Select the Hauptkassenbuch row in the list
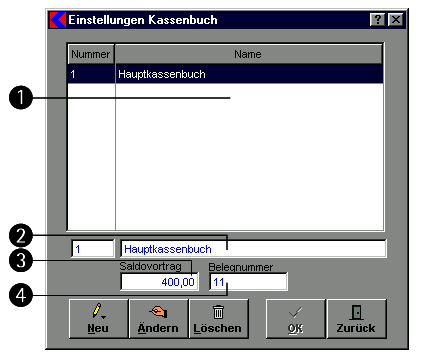Viewport: 424px width, 363px height. pyautogui.click(x=225, y=74)
